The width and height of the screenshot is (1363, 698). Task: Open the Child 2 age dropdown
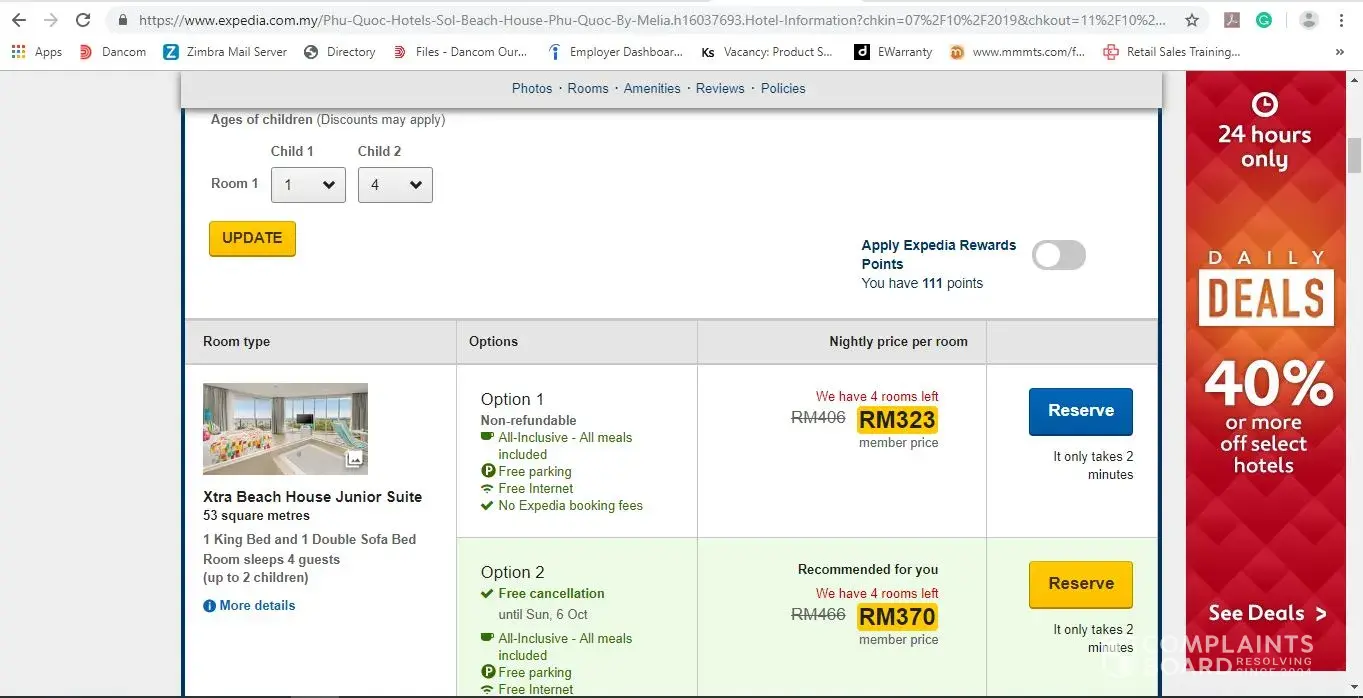pyautogui.click(x=395, y=185)
